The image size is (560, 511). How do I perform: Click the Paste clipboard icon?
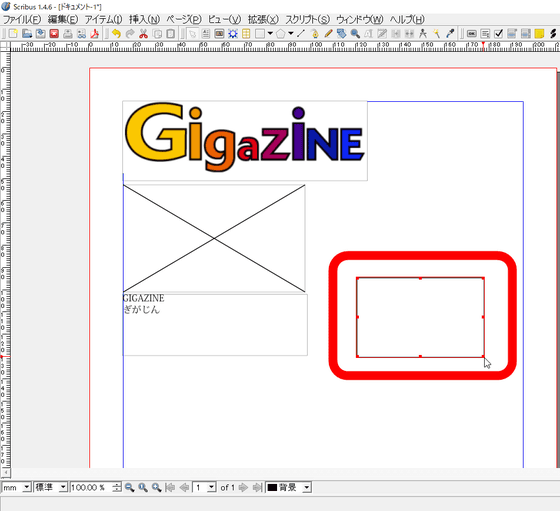coord(170,34)
